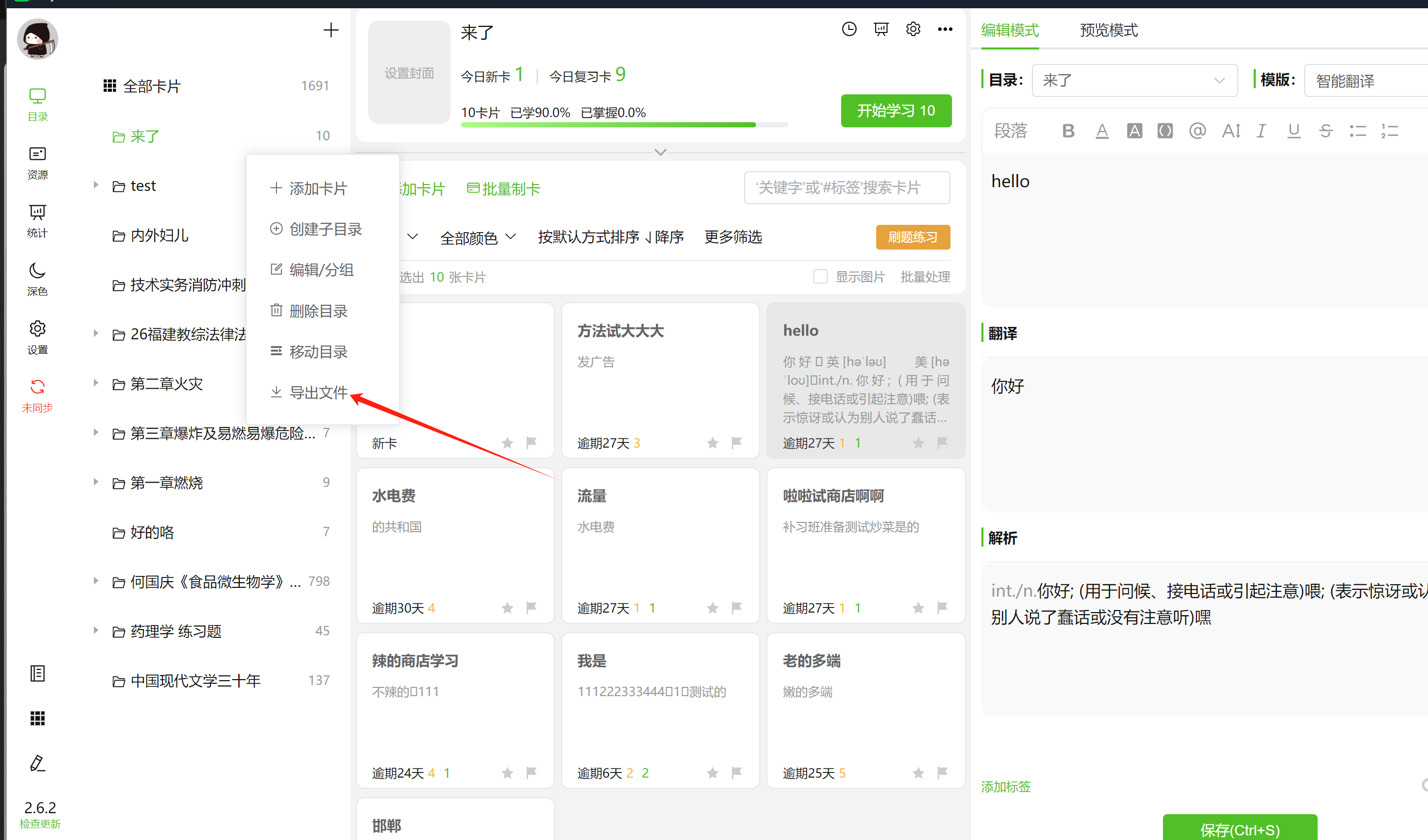This screenshot has height=840, width=1428.
Task: Select 删除目录 in context menu
Action: click(309, 311)
